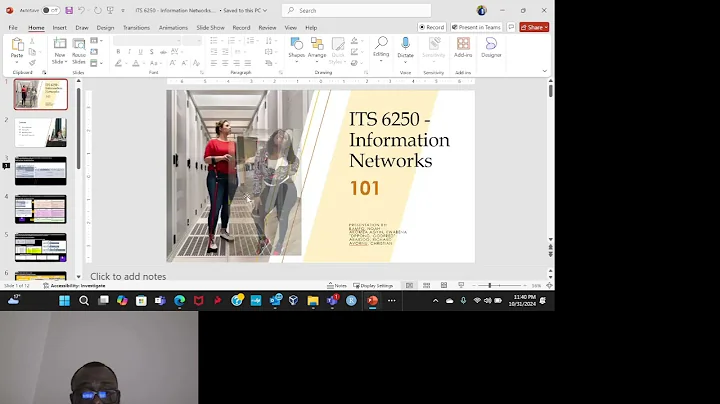Open the Help tab
This screenshot has height=404, width=720.
(x=311, y=28)
